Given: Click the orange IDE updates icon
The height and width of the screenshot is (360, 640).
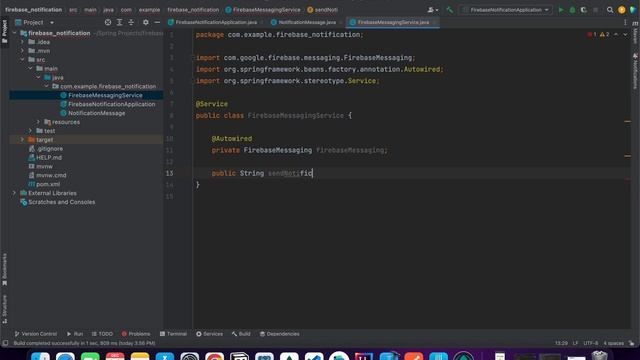Looking at the screenshot, I should click(x=622, y=10).
